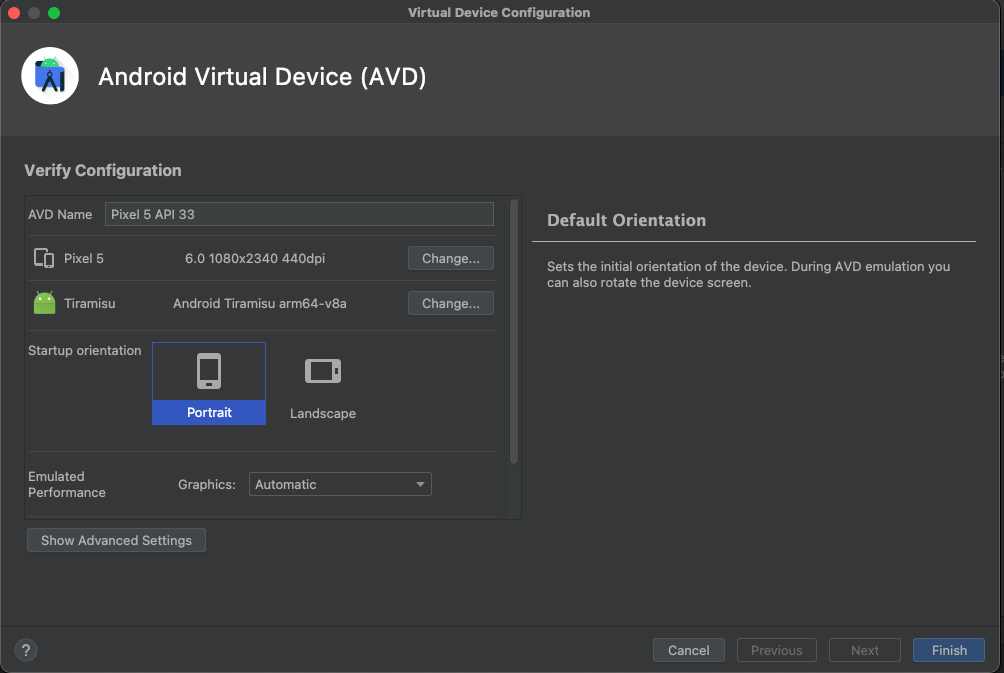
Task: Click Change button for Tiramisu system image
Action: pos(450,303)
